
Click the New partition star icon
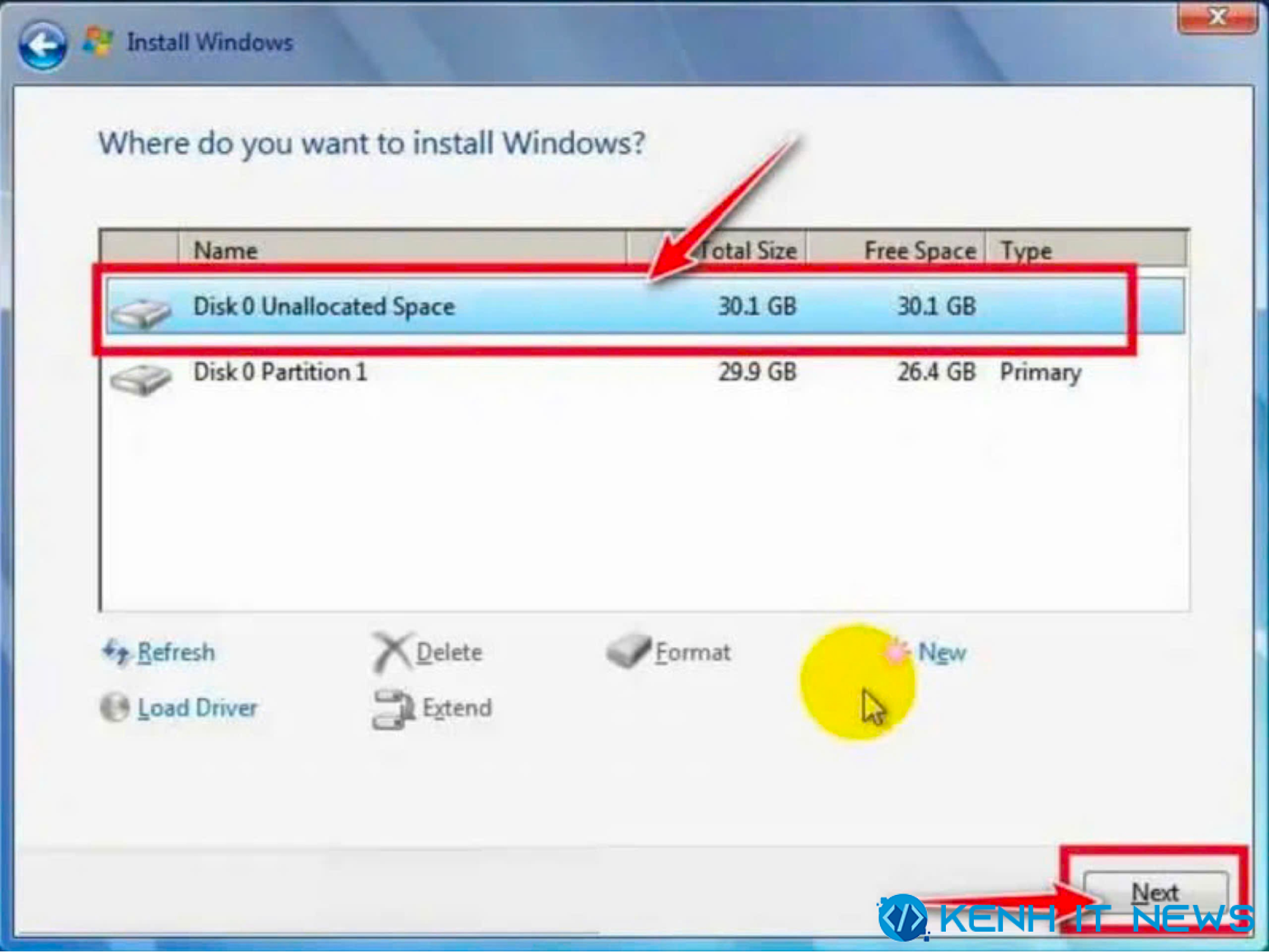point(897,652)
